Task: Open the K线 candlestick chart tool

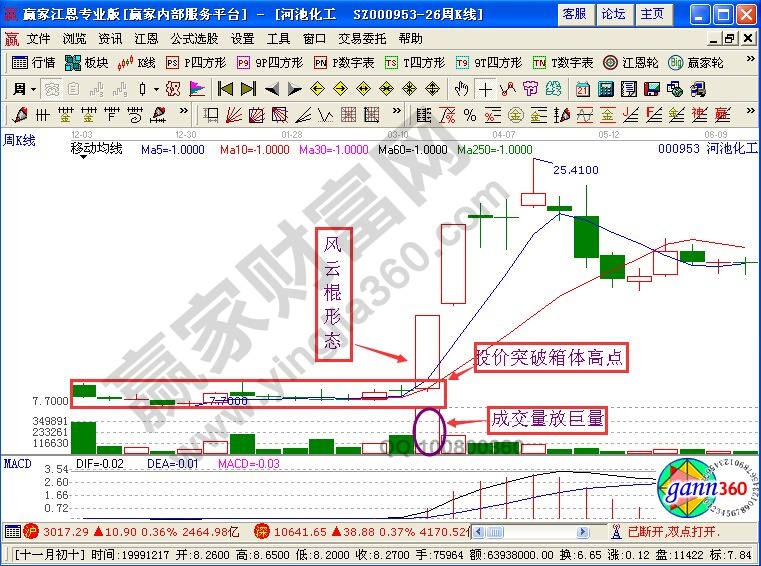Action: click(137, 62)
